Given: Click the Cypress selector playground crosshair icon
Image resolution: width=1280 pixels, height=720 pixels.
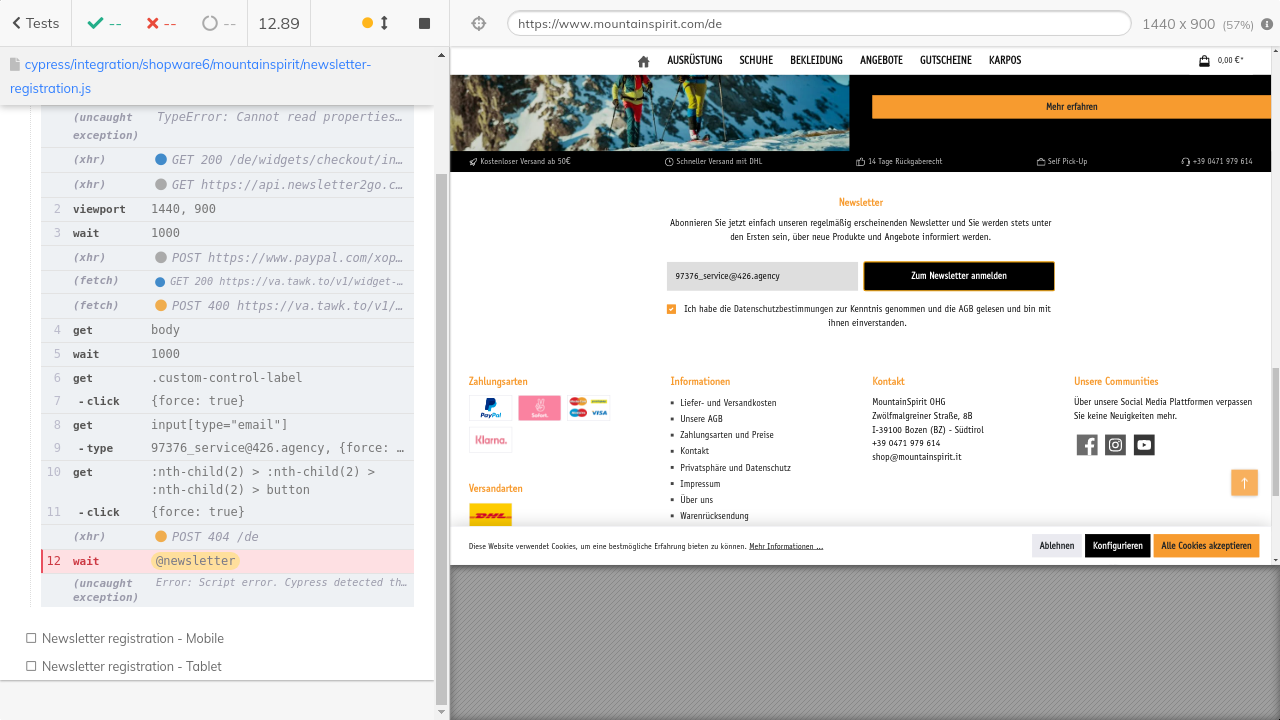Looking at the screenshot, I should tap(478, 23).
